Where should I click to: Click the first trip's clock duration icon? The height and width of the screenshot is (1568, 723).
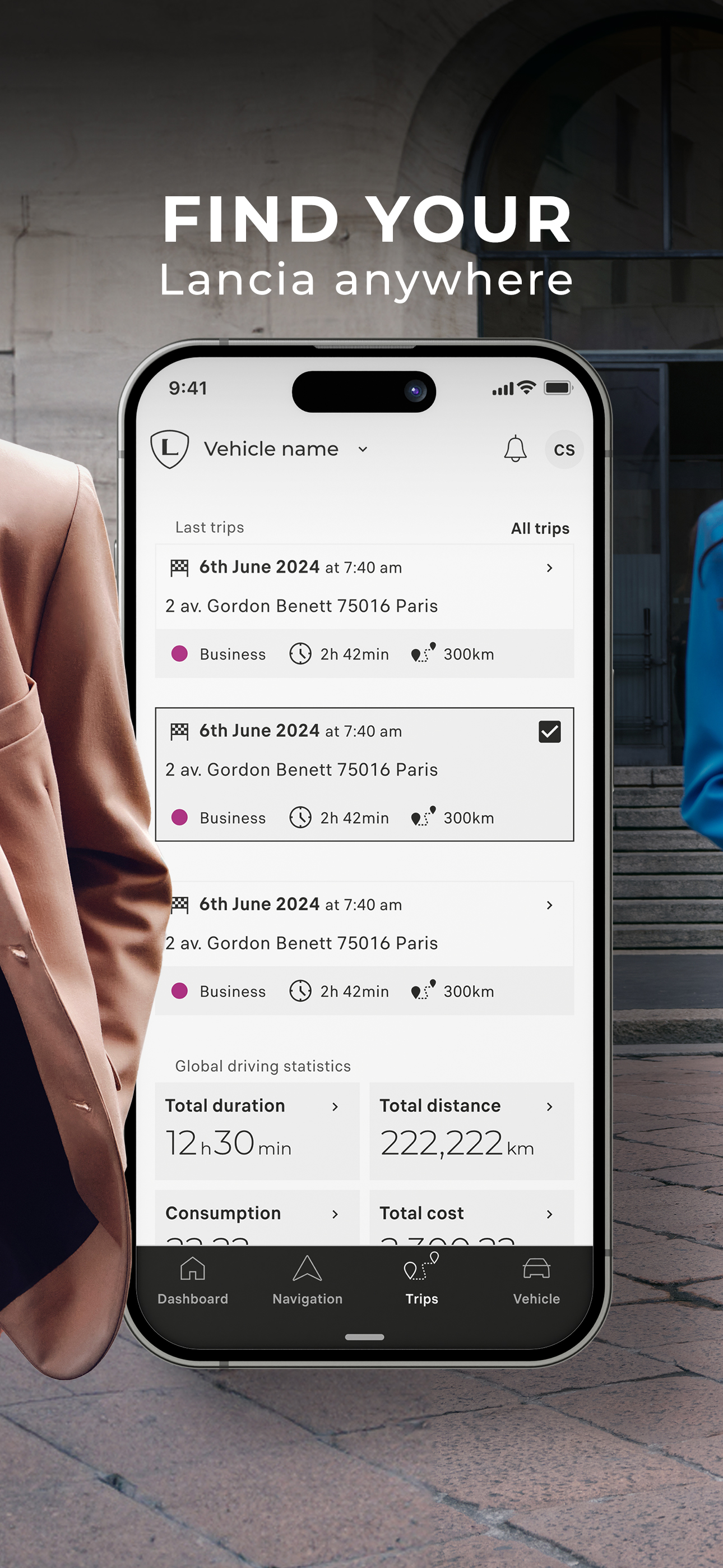click(x=300, y=654)
